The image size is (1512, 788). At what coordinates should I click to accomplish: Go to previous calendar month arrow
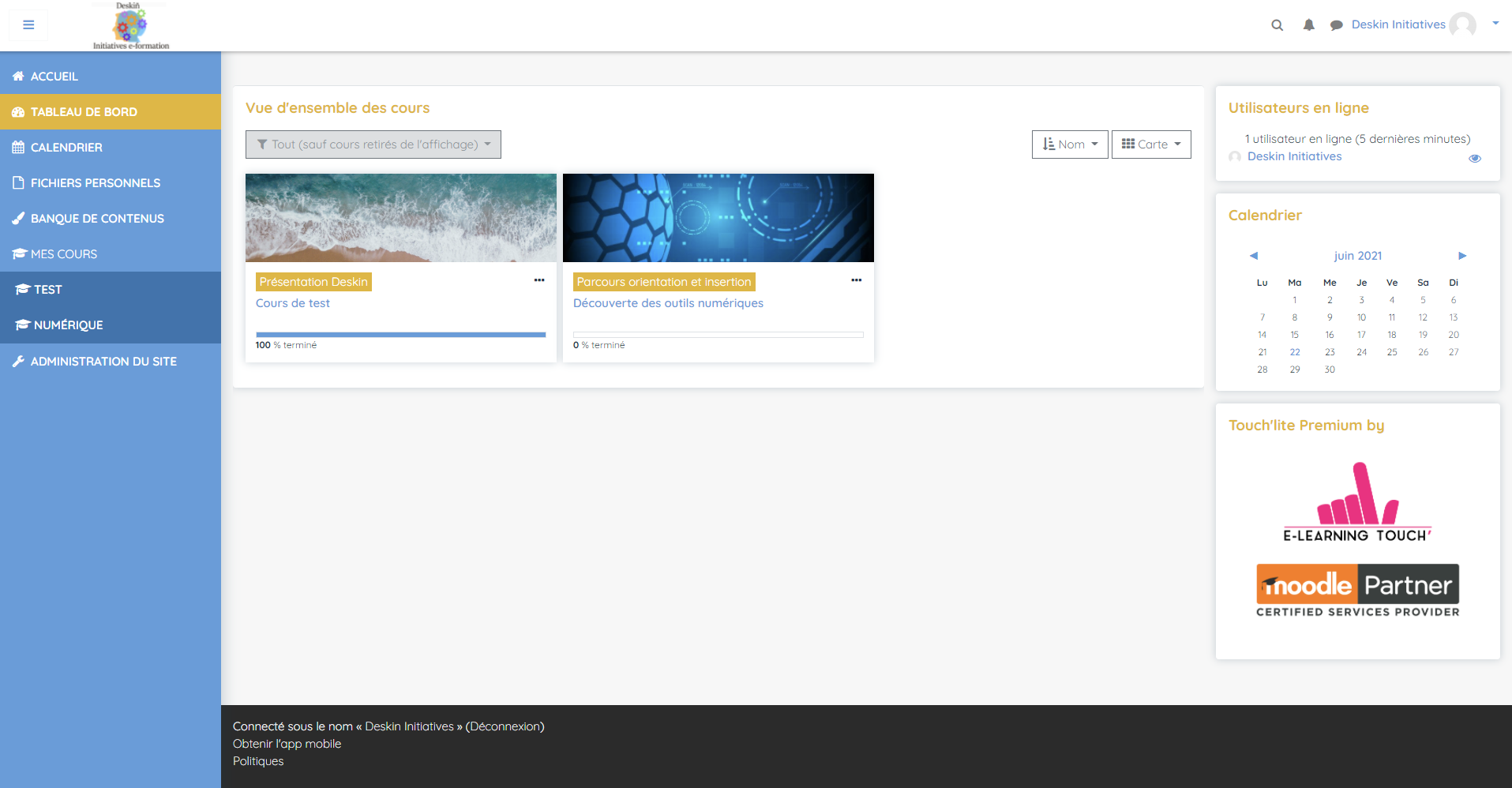coord(1253,256)
